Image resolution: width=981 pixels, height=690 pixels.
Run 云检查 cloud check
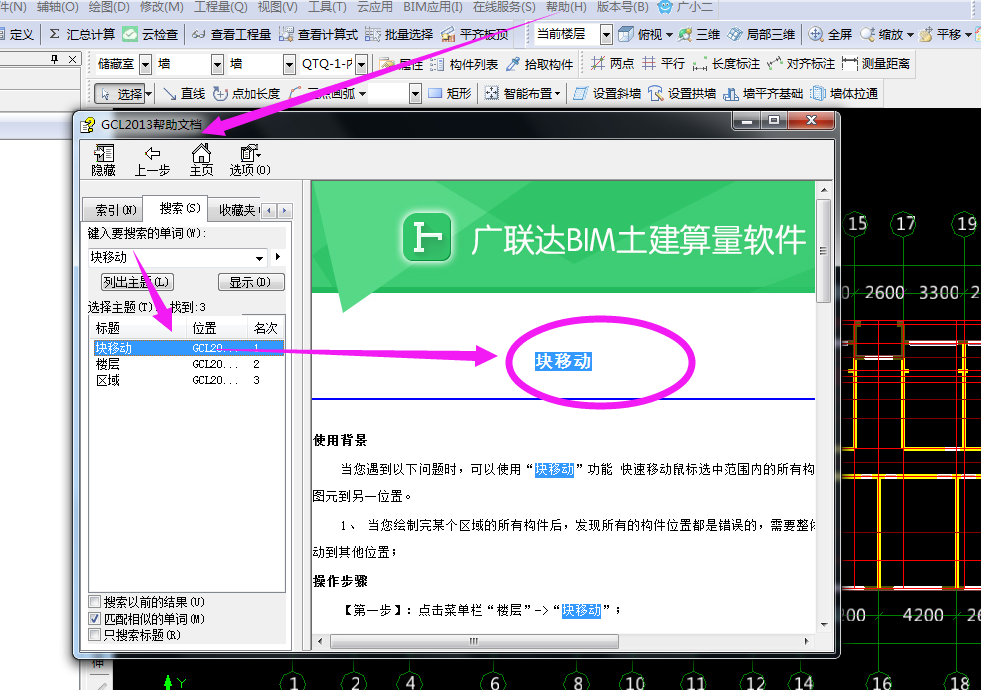[150, 34]
